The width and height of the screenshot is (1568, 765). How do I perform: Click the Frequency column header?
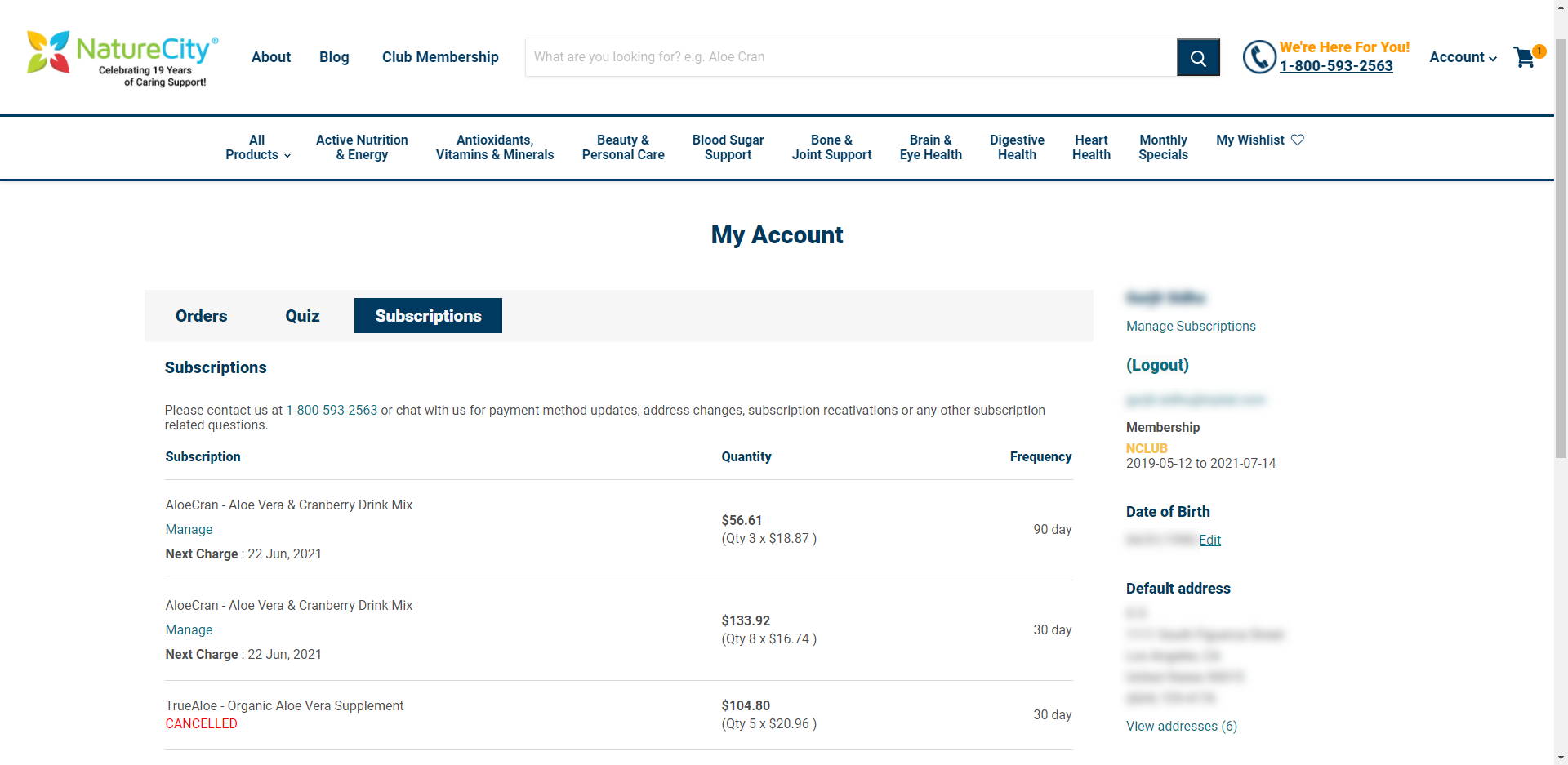pos(1040,456)
